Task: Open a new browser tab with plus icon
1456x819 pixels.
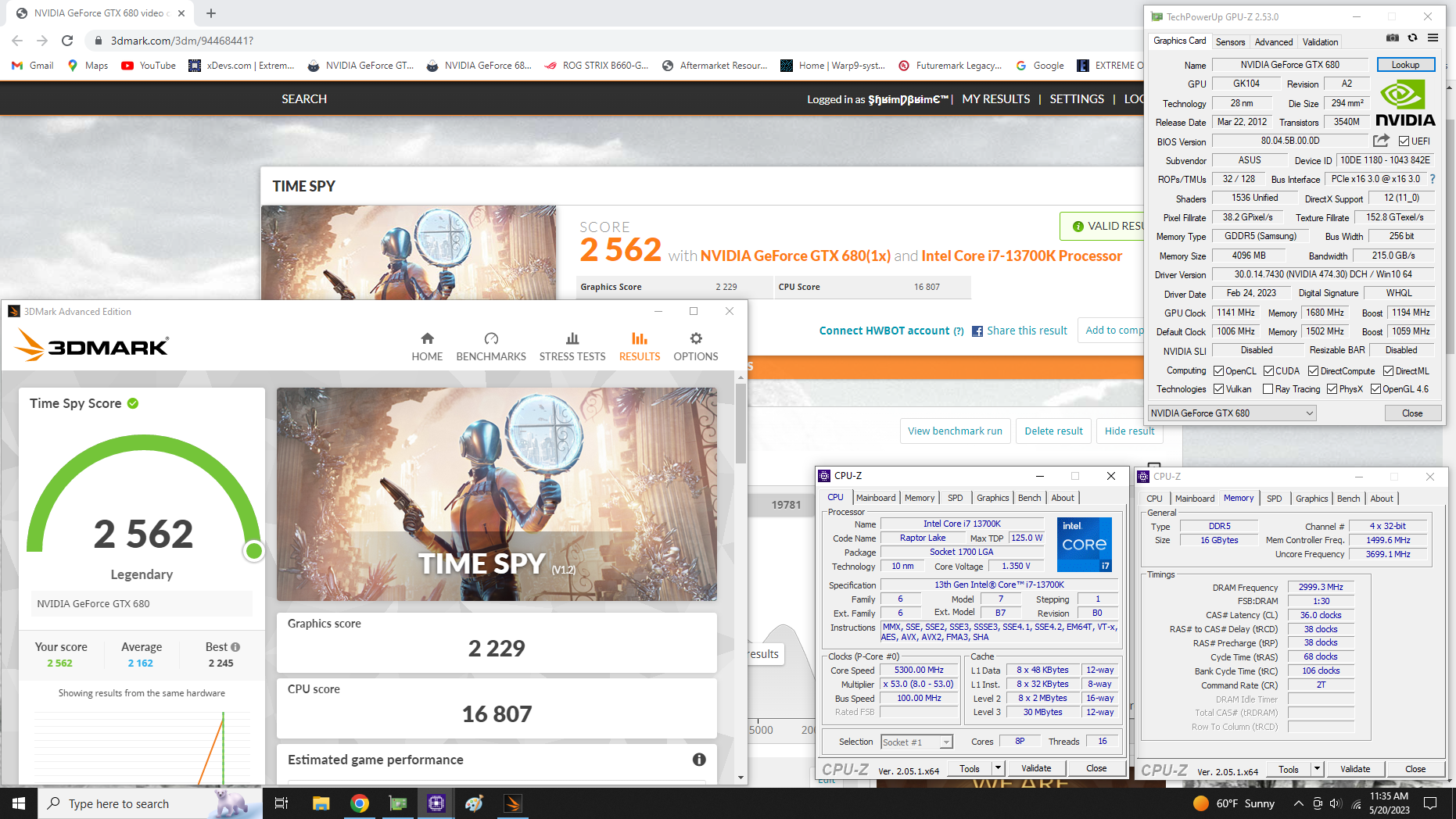Action: click(211, 13)
